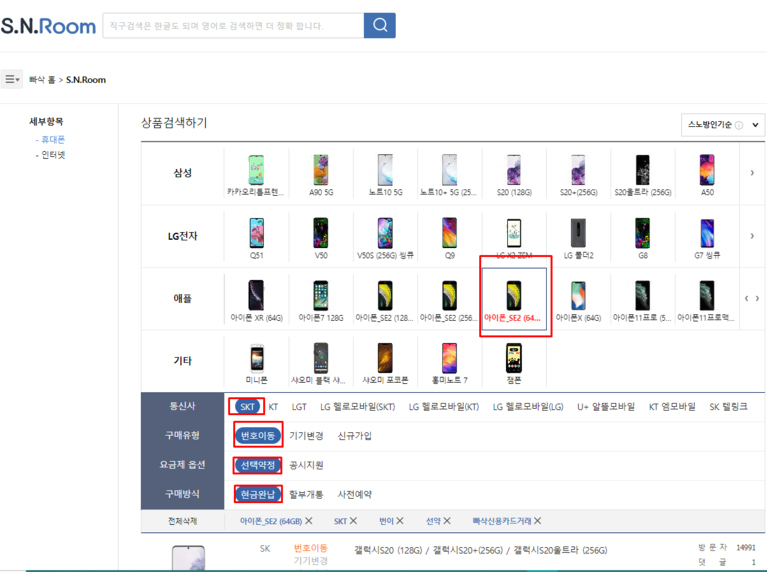Screen dimensions: 767x572
Task: Select 기기변경 purchase type
Action: pos(306,435)
